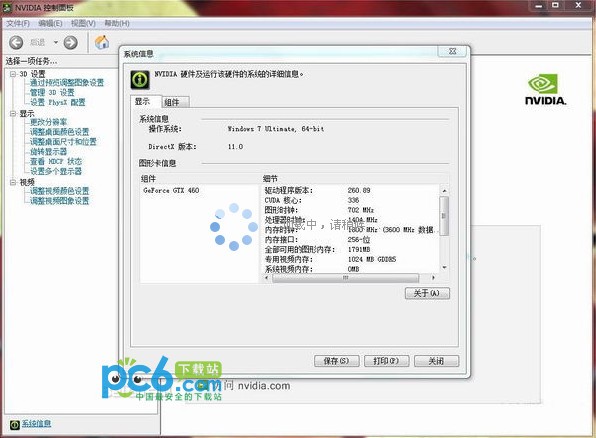Viewport: 596px width, 438px height.
Task: Open 设置多个显示器
Action: pos(56,171)
